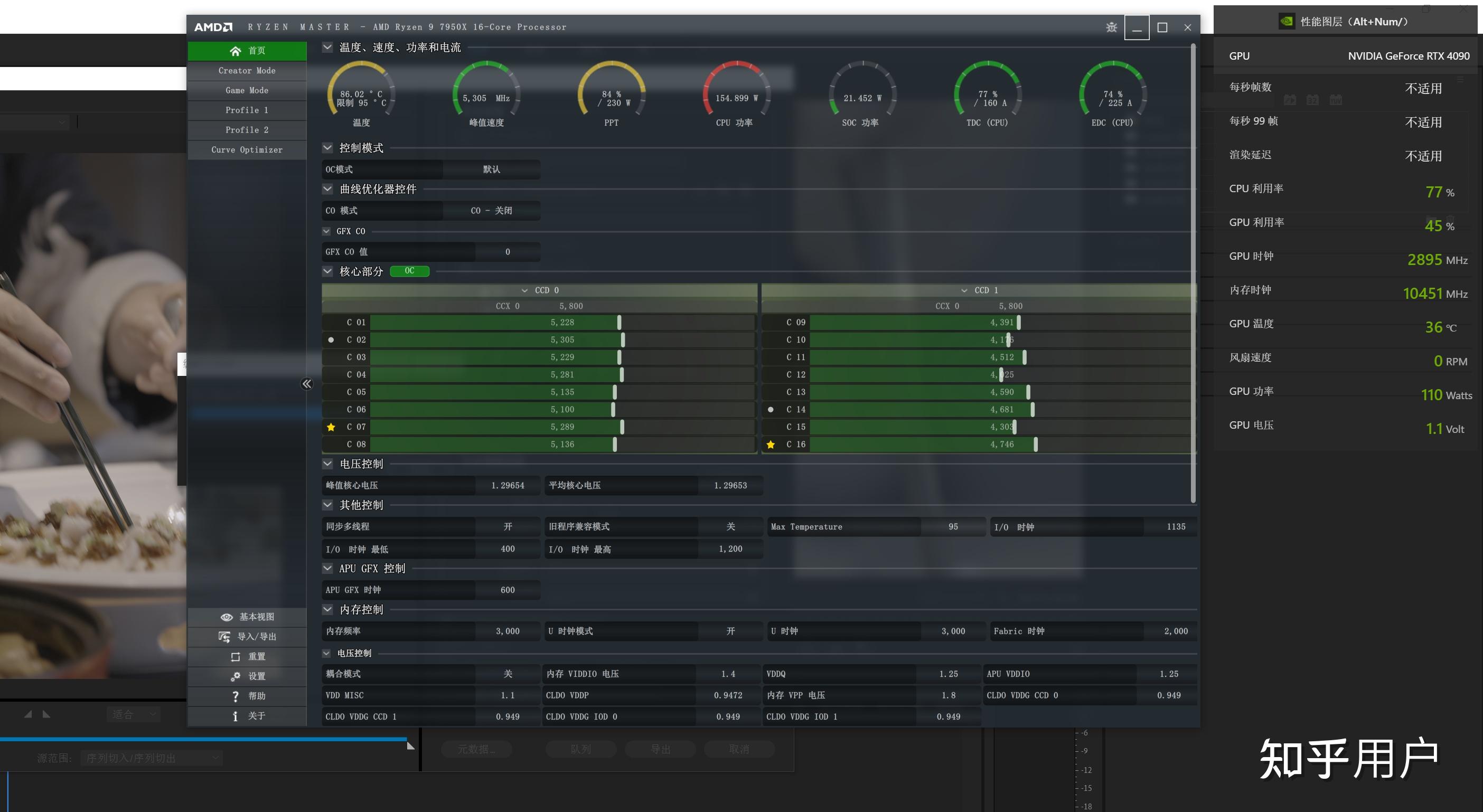
Task: Toggle the green OC badge beside 核心部分
Action: click(x=409, y=270)
